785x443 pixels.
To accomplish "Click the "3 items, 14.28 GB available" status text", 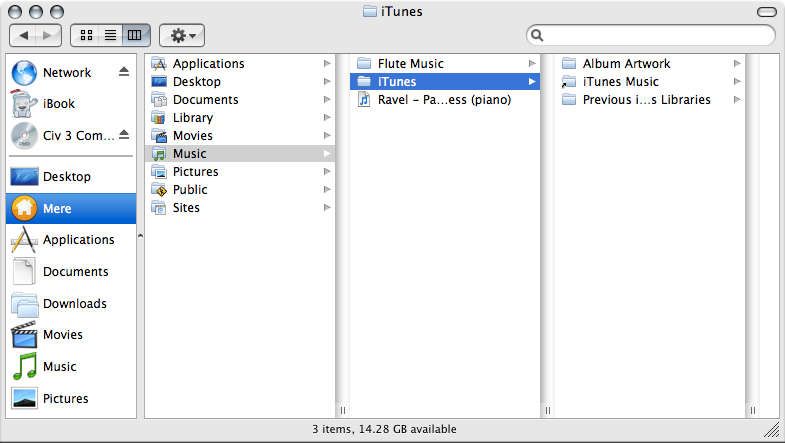I will 384,429.
